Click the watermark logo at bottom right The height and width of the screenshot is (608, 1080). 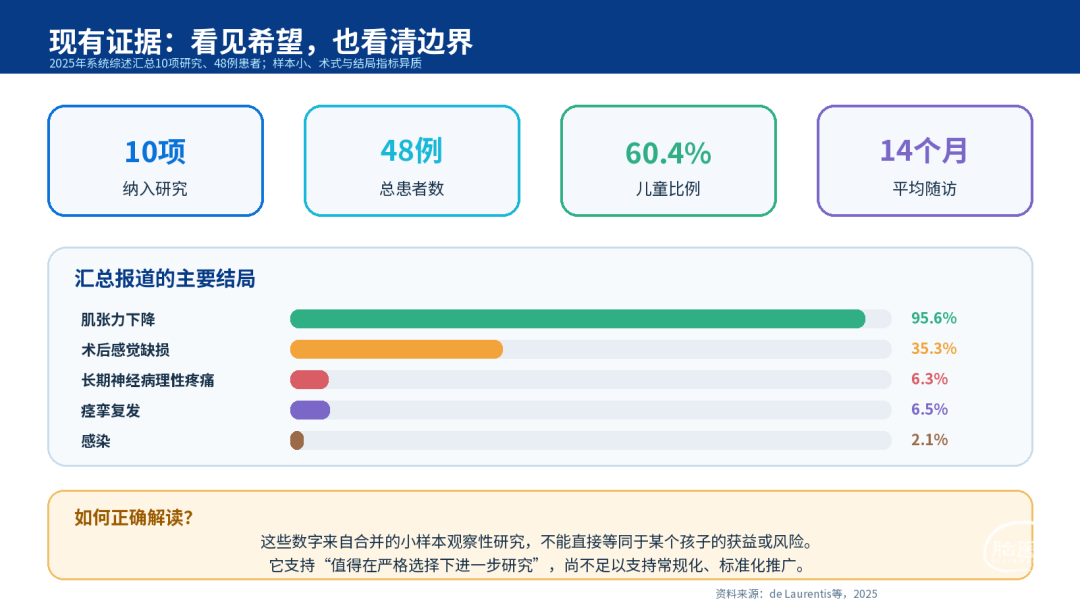pyautogui.click(x=1008, y=547)
